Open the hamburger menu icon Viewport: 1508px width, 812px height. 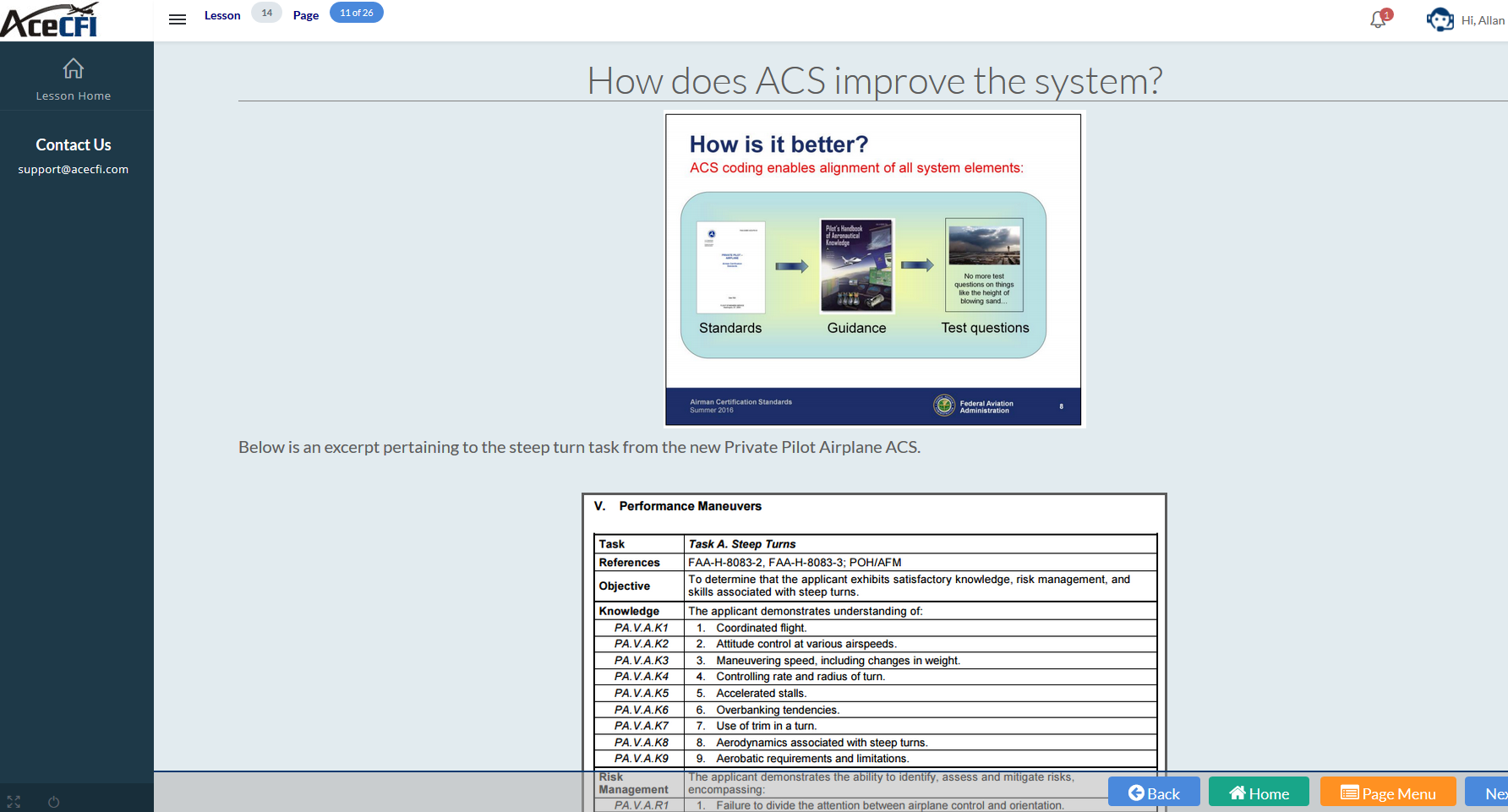[178, 19]
